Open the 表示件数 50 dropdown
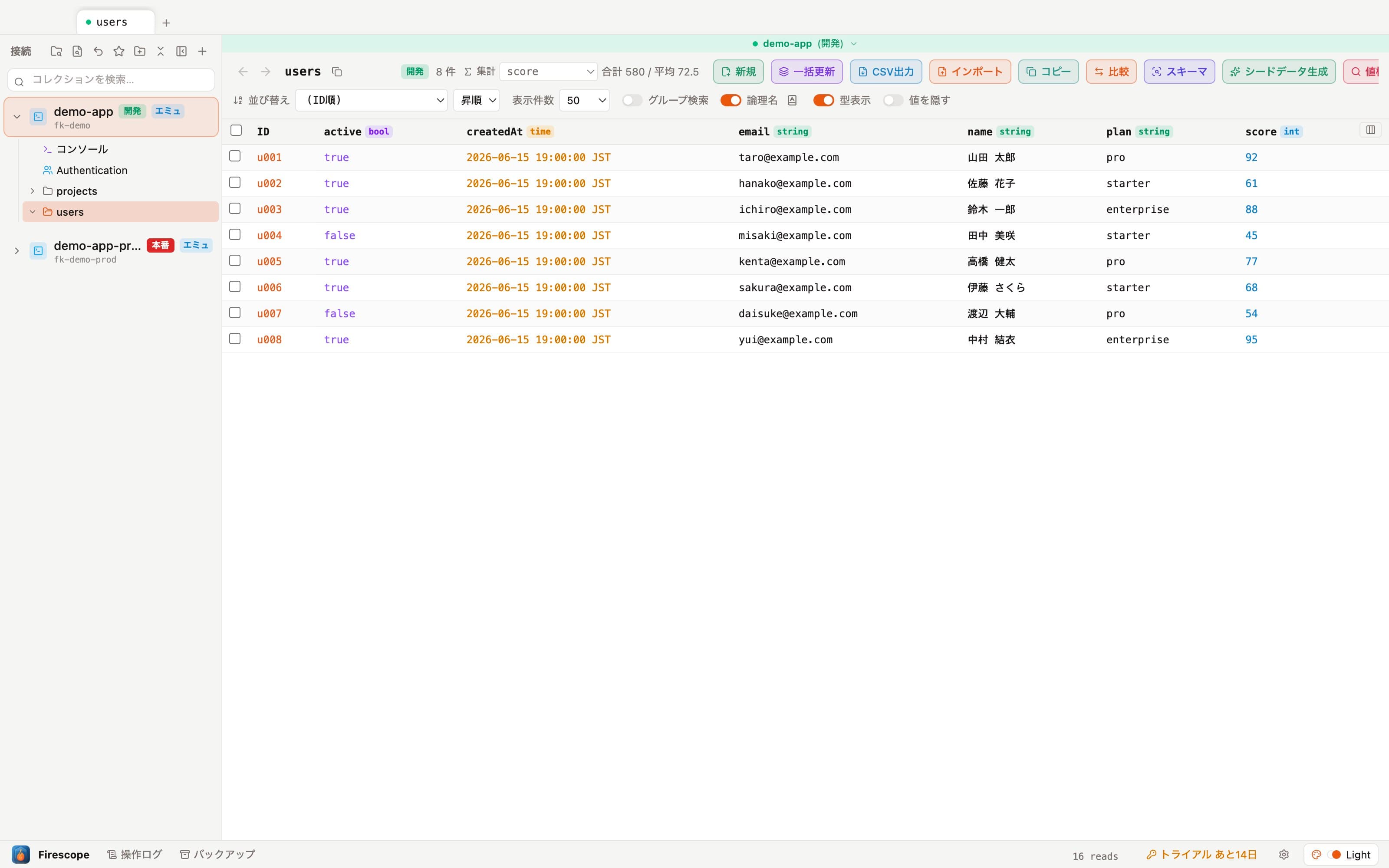Image resolution: width=1389 pixels, height=868 pixels. pyautogui.click(x=584, y=100)
